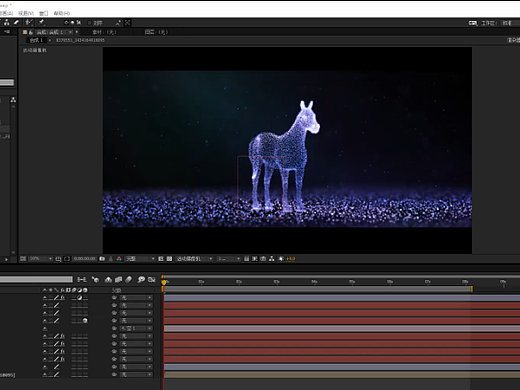Click the reset exposure icon

point(281,259)
